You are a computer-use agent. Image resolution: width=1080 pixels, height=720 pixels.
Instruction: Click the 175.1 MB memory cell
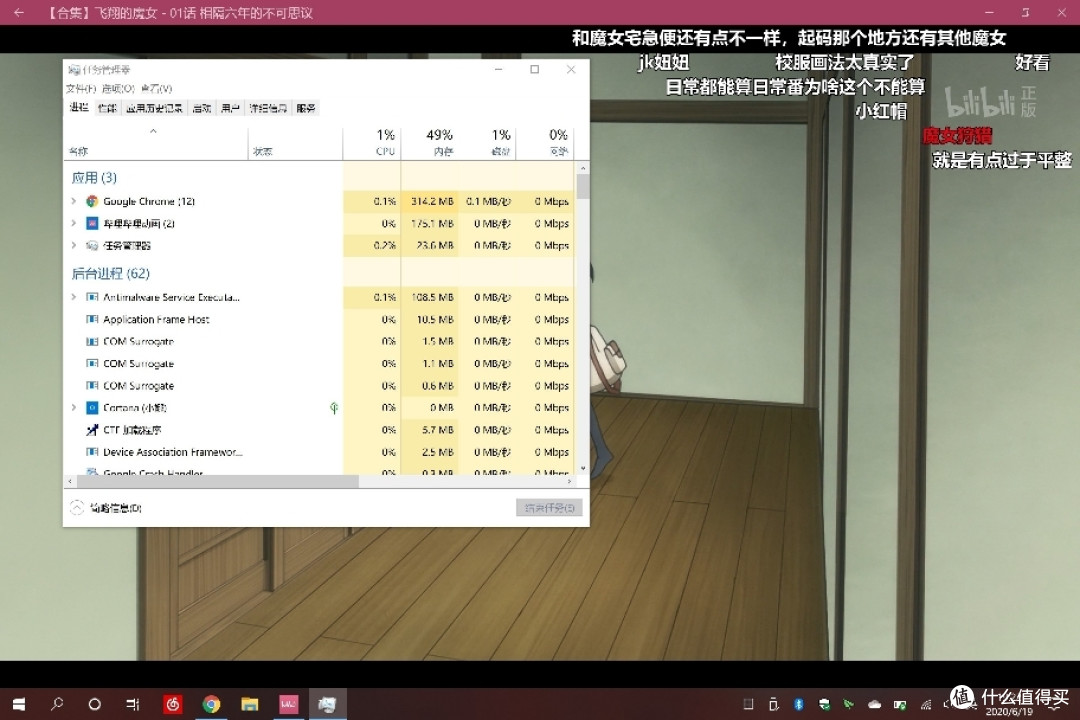(432, 223)
